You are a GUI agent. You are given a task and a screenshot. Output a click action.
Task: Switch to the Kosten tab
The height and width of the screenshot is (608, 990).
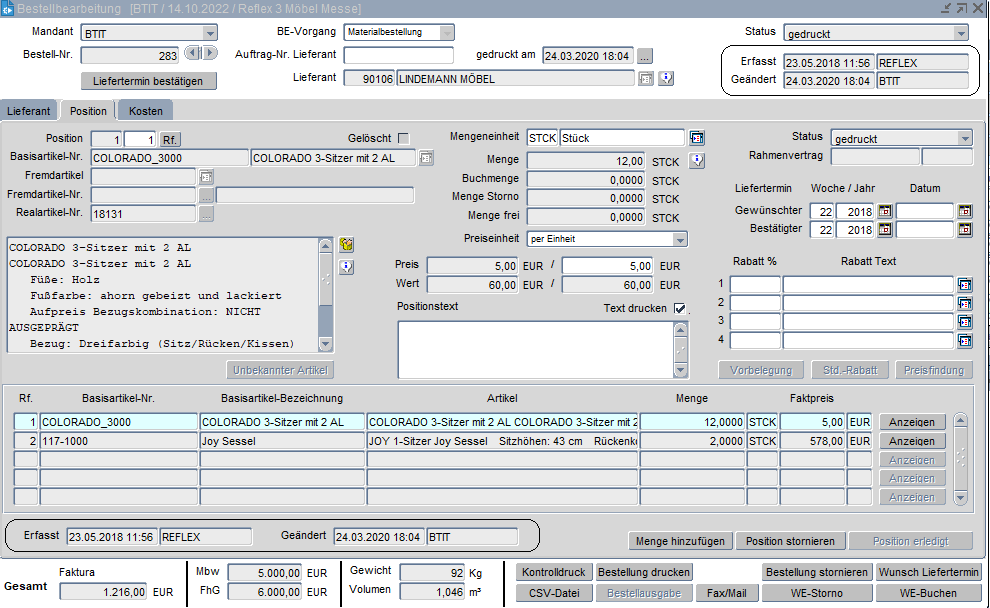[145, 111]
